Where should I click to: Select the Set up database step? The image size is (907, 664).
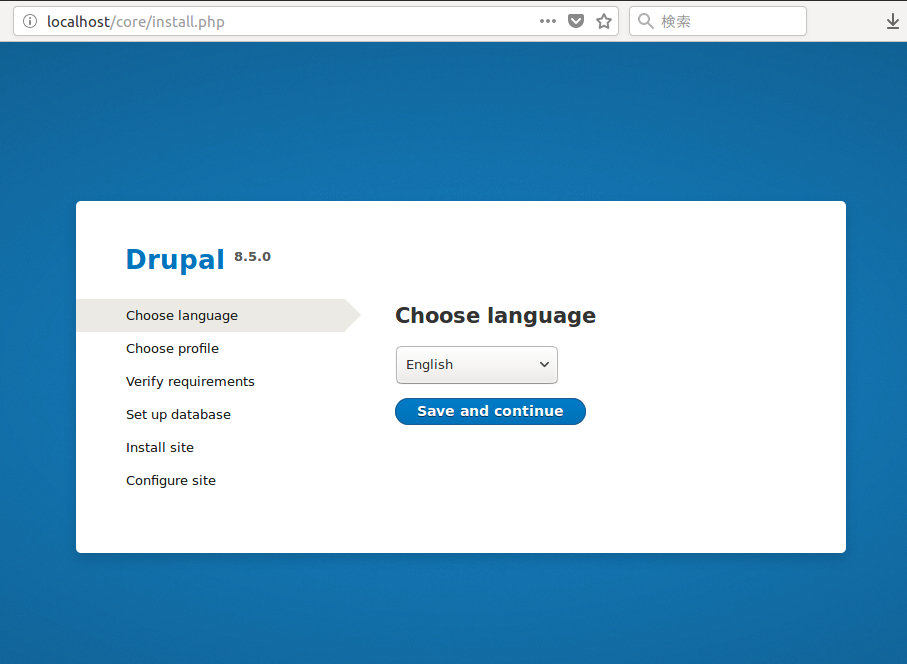178,414
